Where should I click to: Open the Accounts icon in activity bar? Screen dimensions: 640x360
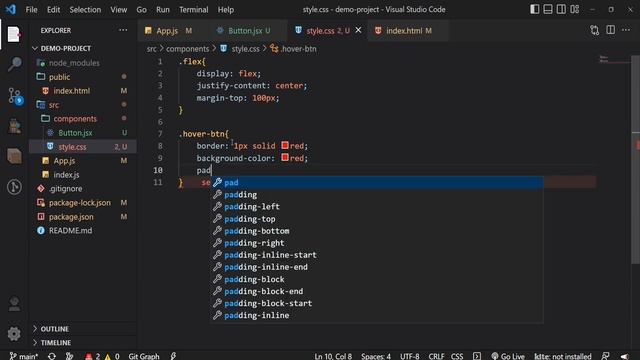(14, 304)
